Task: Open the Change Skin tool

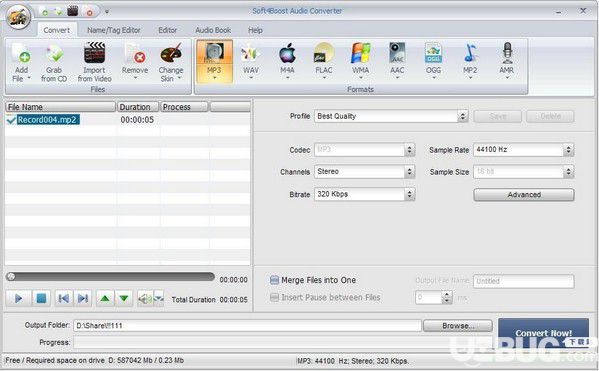Action: click(171, 63)
